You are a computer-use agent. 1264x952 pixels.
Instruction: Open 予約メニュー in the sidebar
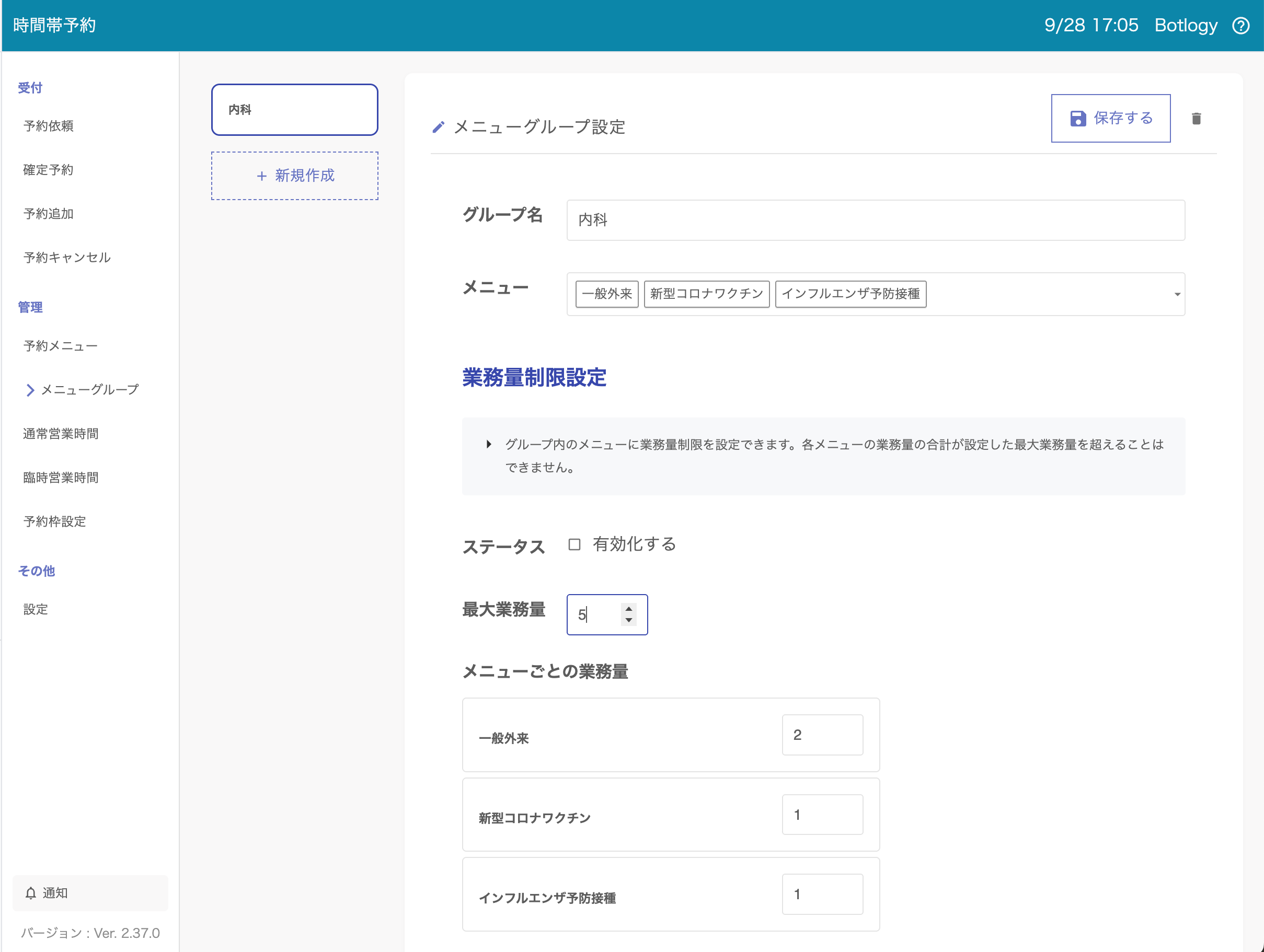point(60,346)
